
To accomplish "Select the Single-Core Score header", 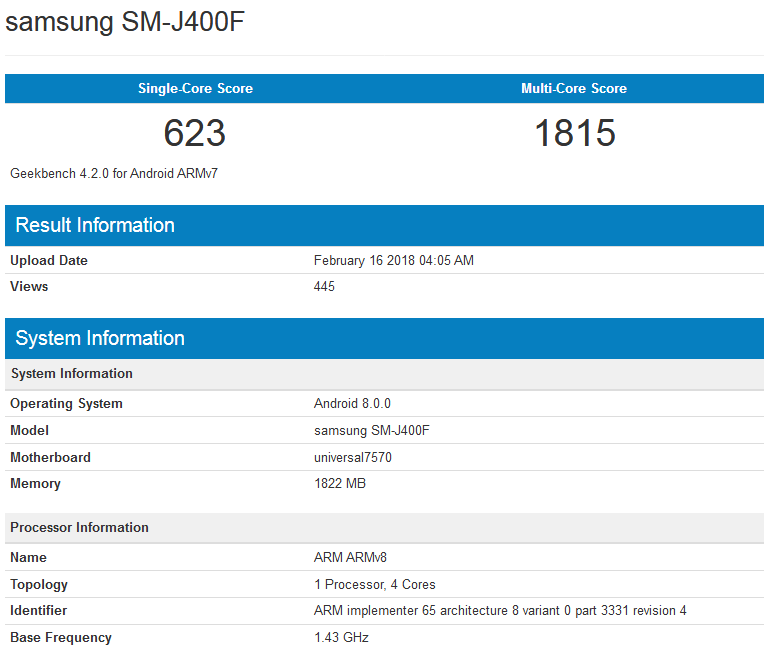I will tap(195, 89).
